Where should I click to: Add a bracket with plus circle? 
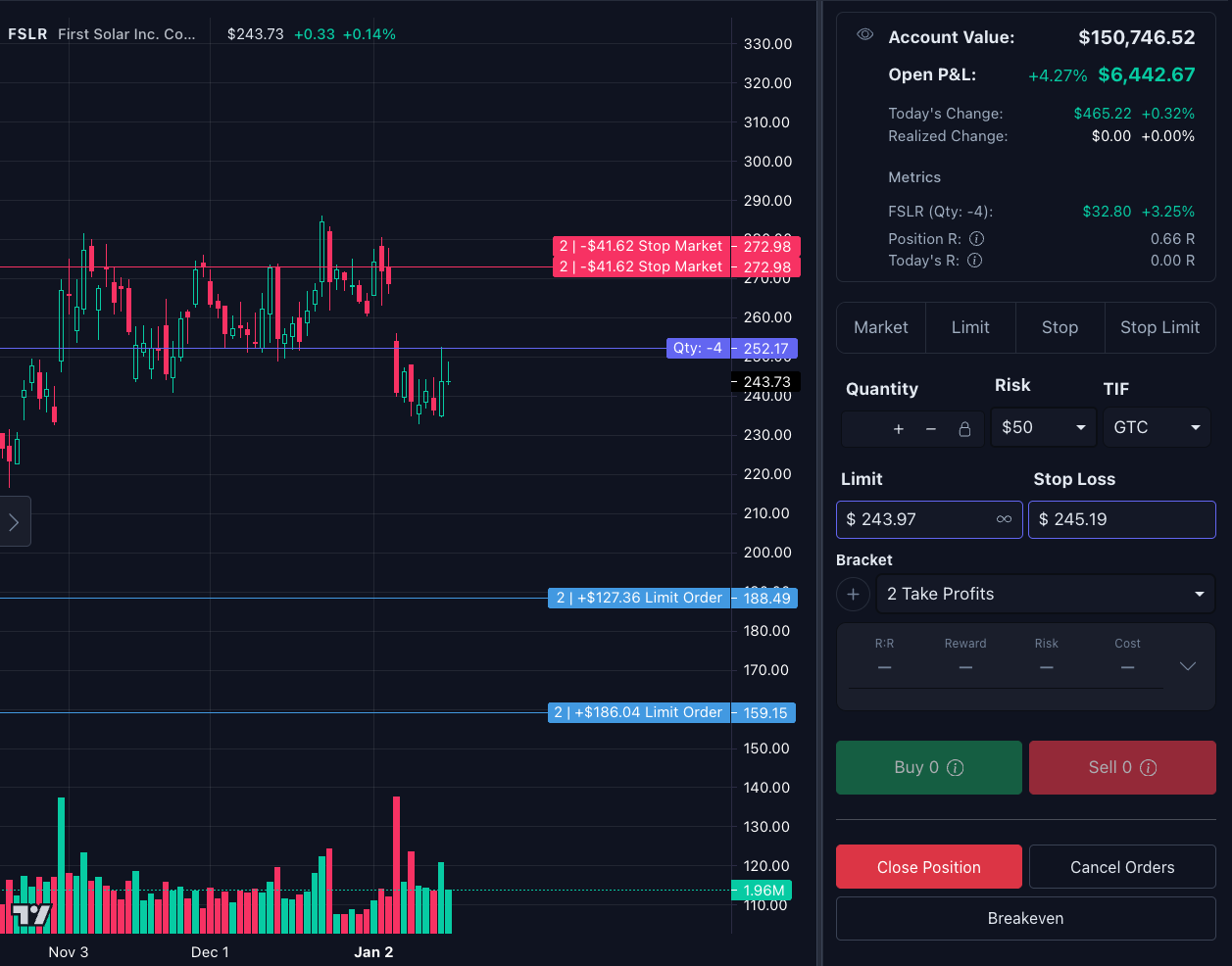click(853, 594)
